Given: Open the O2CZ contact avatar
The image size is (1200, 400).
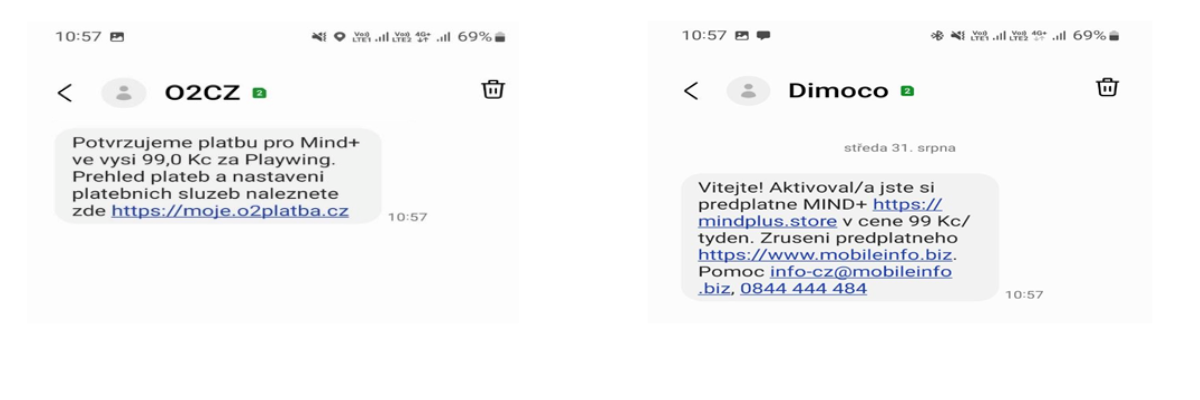Looking at the screenshot, I should pyautogui.click(x=124, y=93).
